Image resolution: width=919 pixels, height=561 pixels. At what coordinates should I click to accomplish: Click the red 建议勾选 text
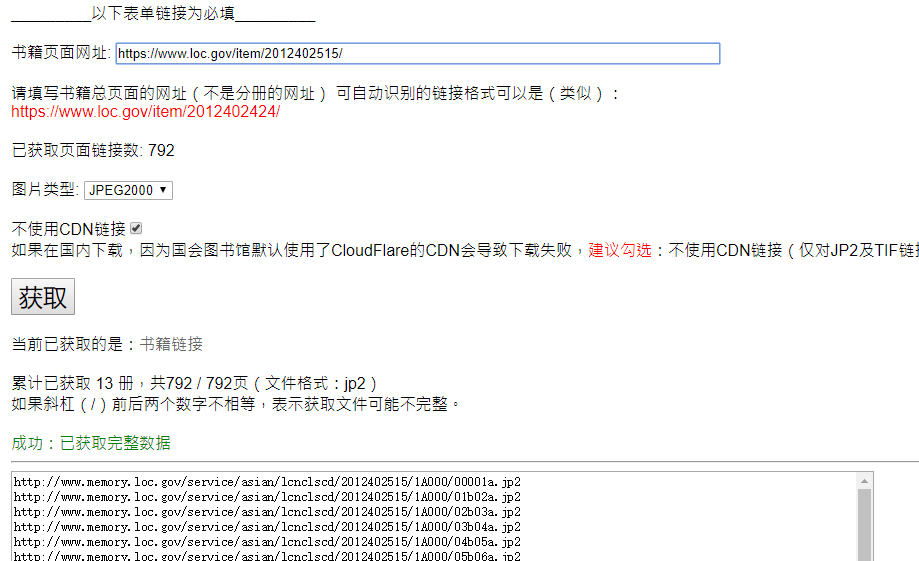[x=620, y=250]
